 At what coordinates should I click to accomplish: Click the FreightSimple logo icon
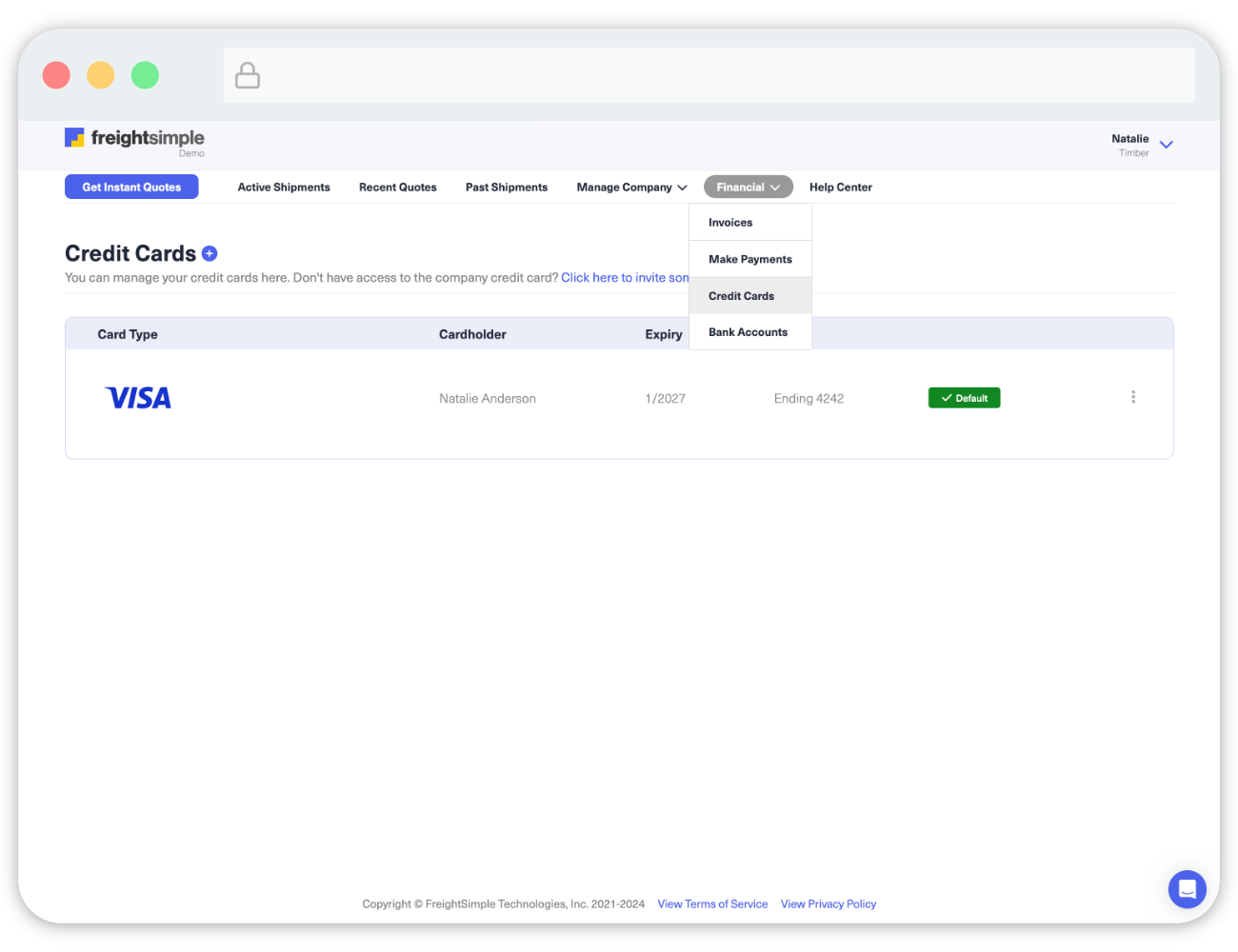point(74,138)
